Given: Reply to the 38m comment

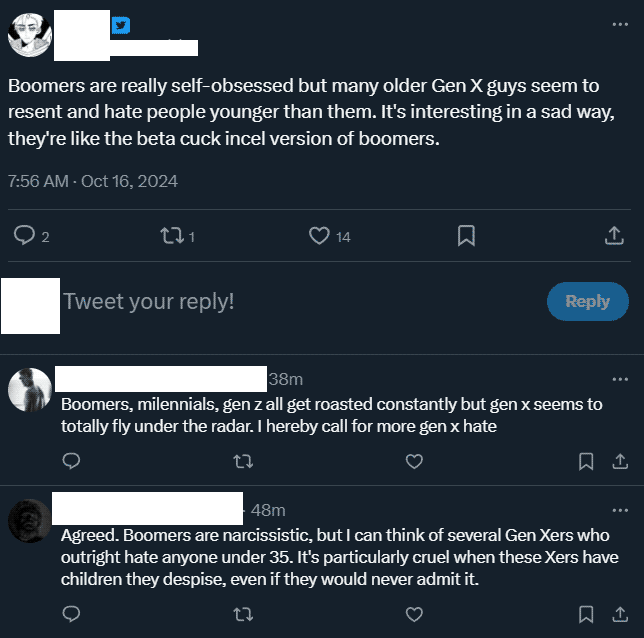Looking at the screenshot, I should tap(71, 461).
